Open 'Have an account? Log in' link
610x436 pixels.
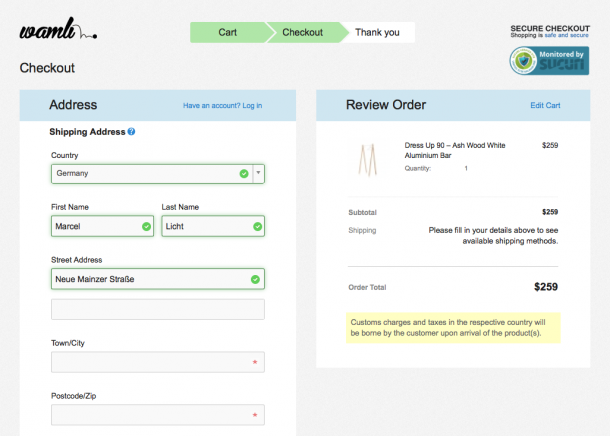point(223,105)
